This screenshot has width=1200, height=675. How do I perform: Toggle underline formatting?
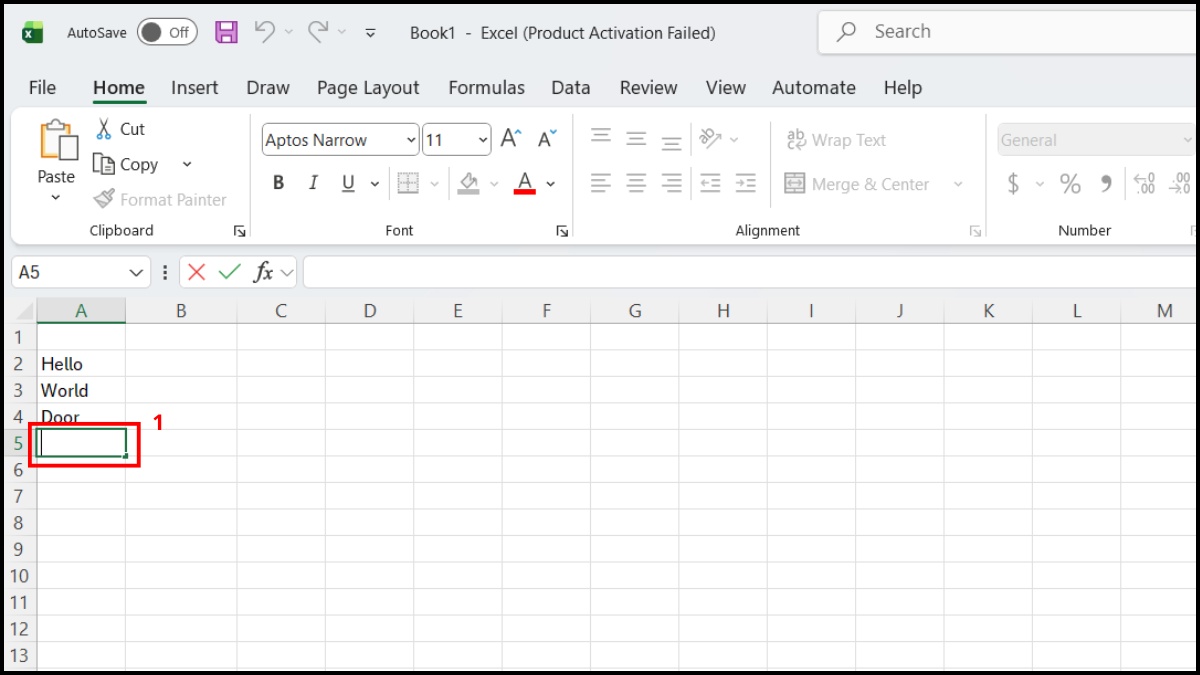pyautogui.click(x=345, y=182)
